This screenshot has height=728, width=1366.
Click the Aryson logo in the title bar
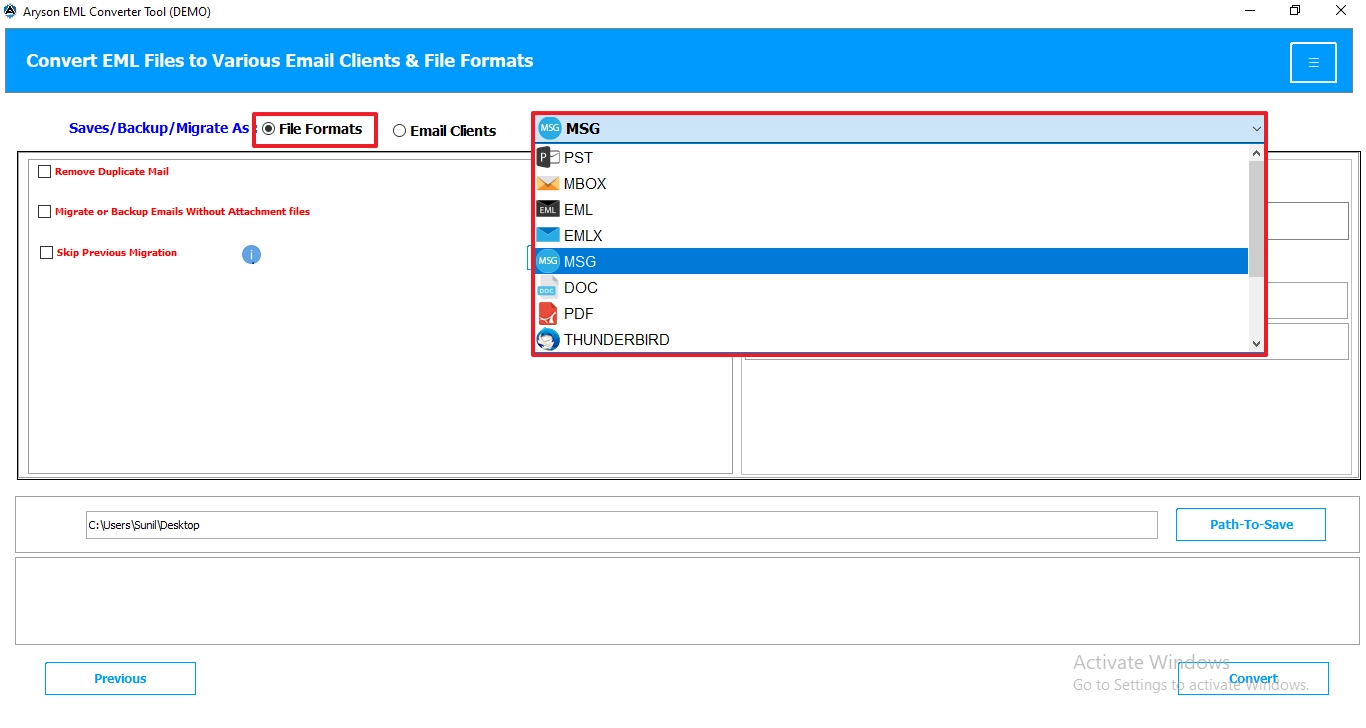coord(11,11)
